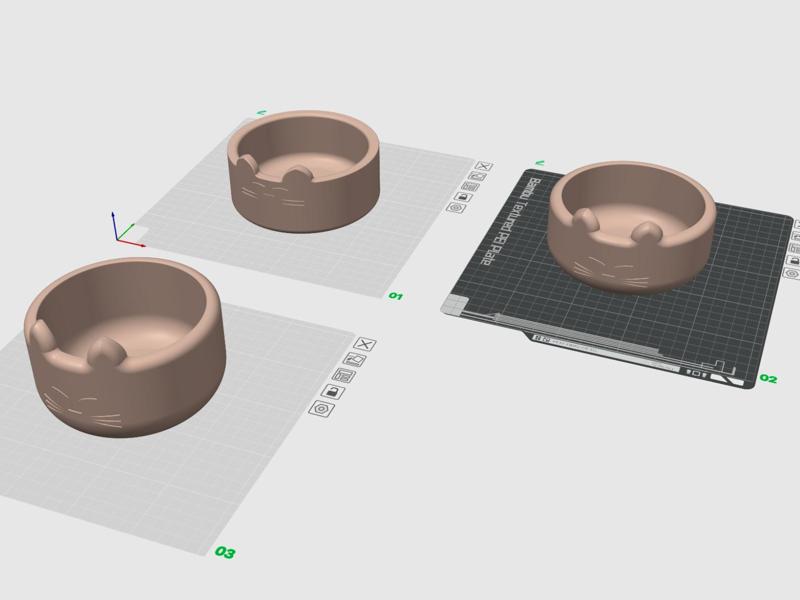Open plate 03 settings hexagon icon
Viewport: 800px width, 600px height.
(x=322, y=409)
